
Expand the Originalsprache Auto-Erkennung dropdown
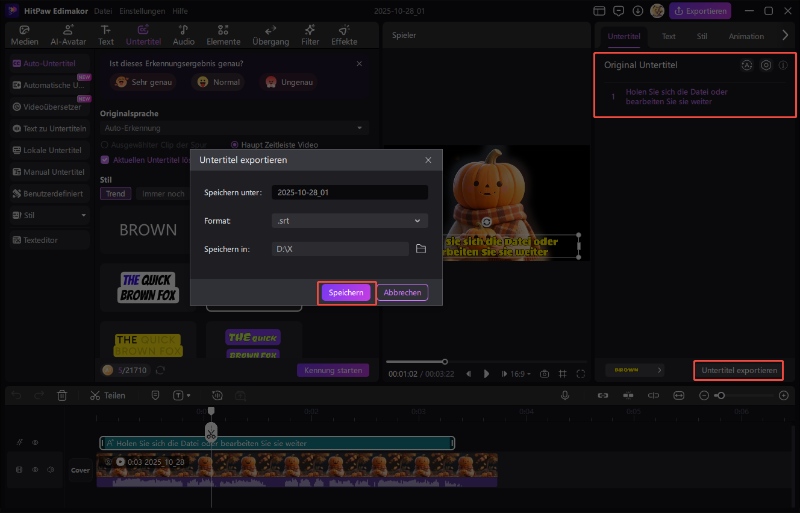pos(234,128)
